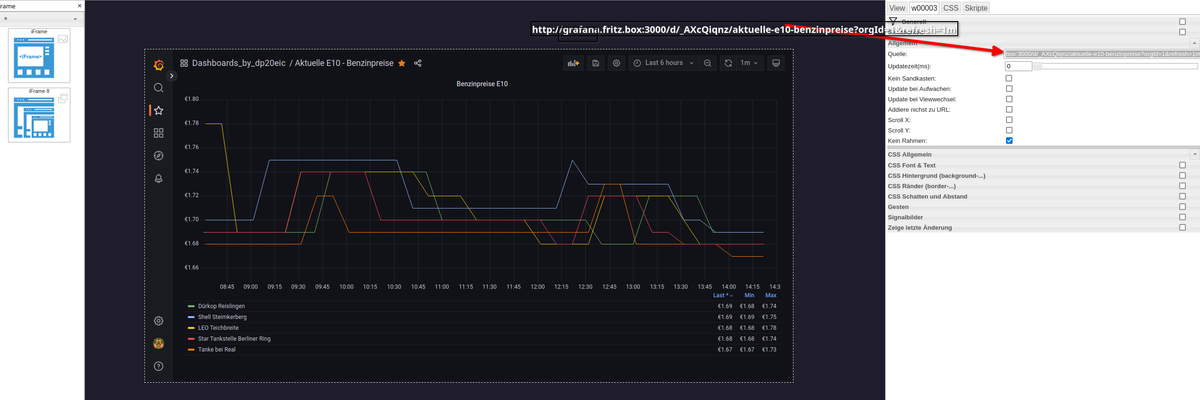Viewport: 1200px width, 400px height.
Task: Switch to the View tab
Action: pyautogui.click(x=898, y=7)
